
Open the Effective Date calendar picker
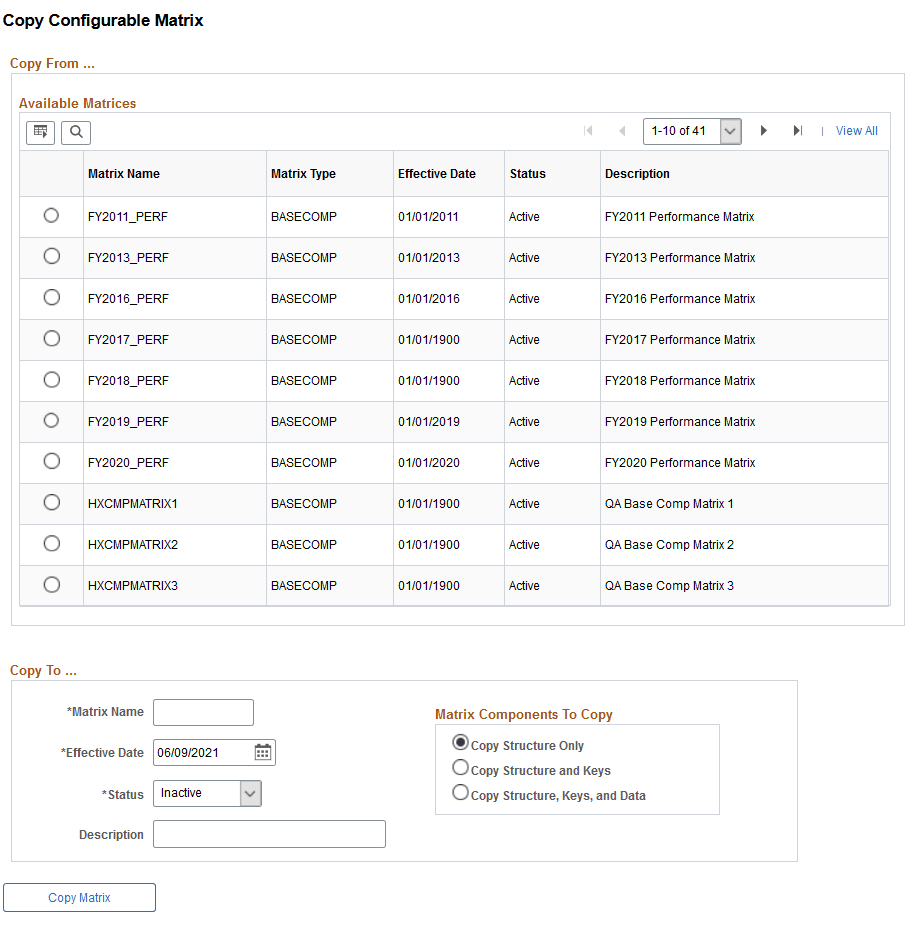coord(263,752)
